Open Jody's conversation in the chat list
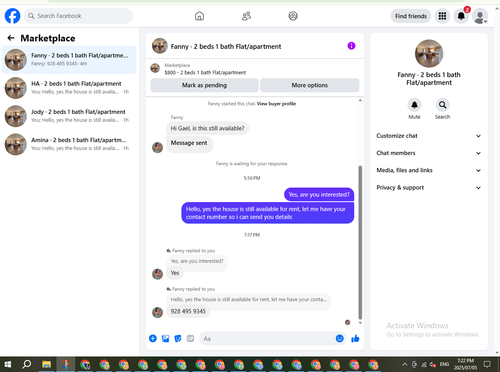Screen dimensions: 500x372 click(x=69, y=116)
